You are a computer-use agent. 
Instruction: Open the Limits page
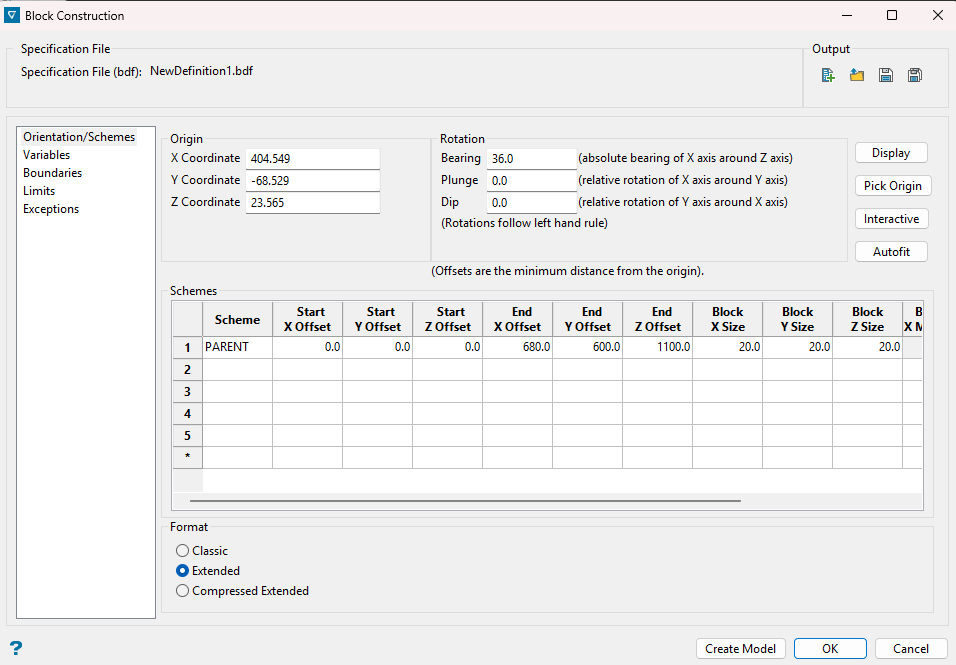click(39, 191)
